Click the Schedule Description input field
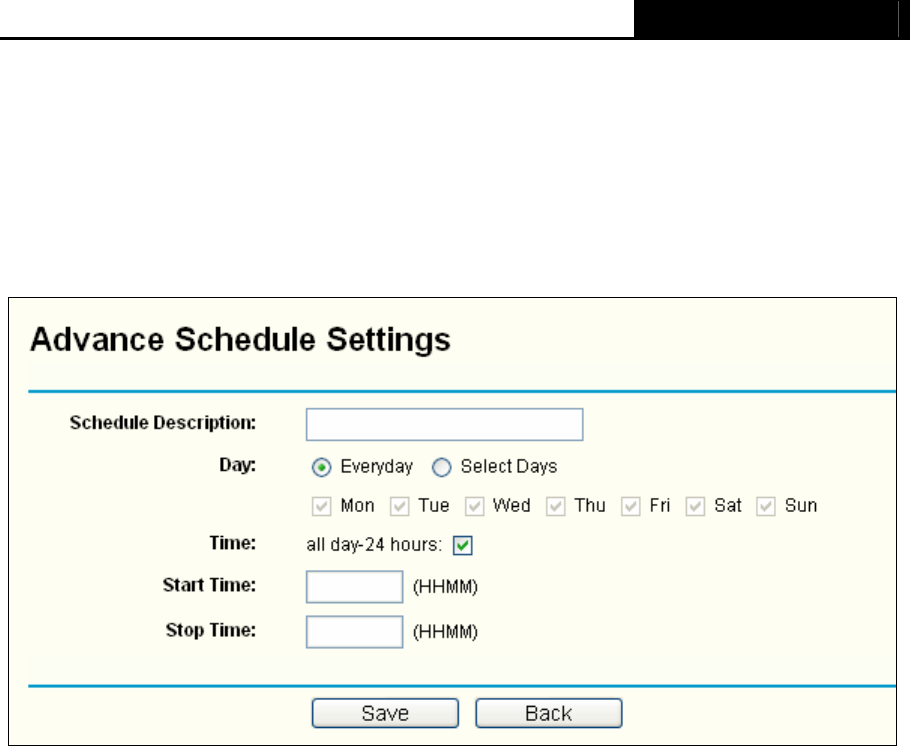Viewport: 910px width, 746px height. [445, 424]
